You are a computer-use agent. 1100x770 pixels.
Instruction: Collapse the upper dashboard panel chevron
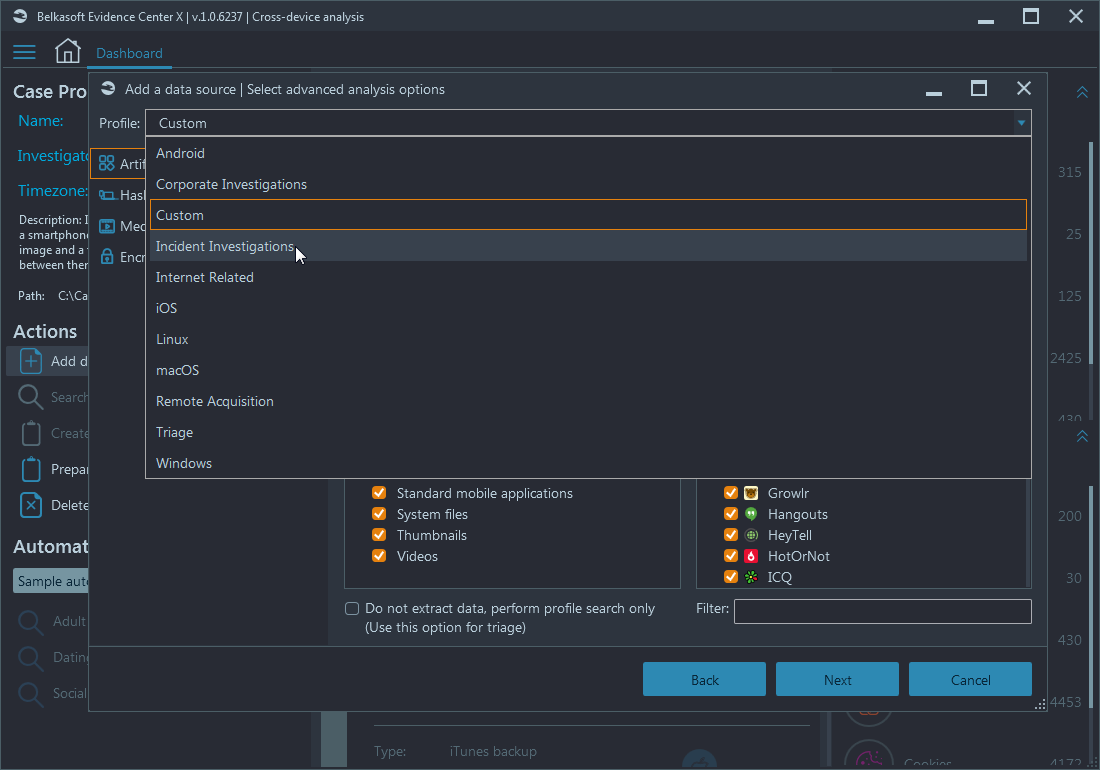(1082, 93)
